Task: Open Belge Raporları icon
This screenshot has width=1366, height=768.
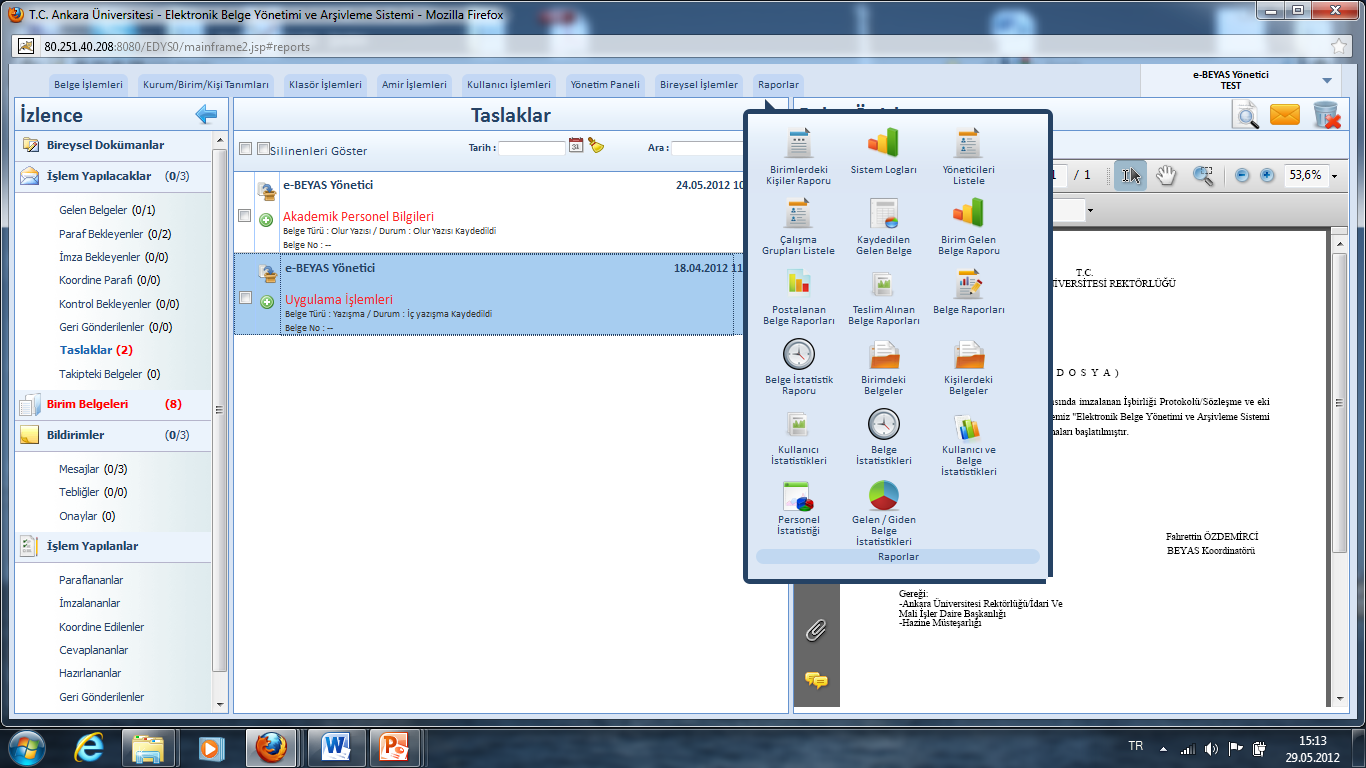Action: point(968,284)
